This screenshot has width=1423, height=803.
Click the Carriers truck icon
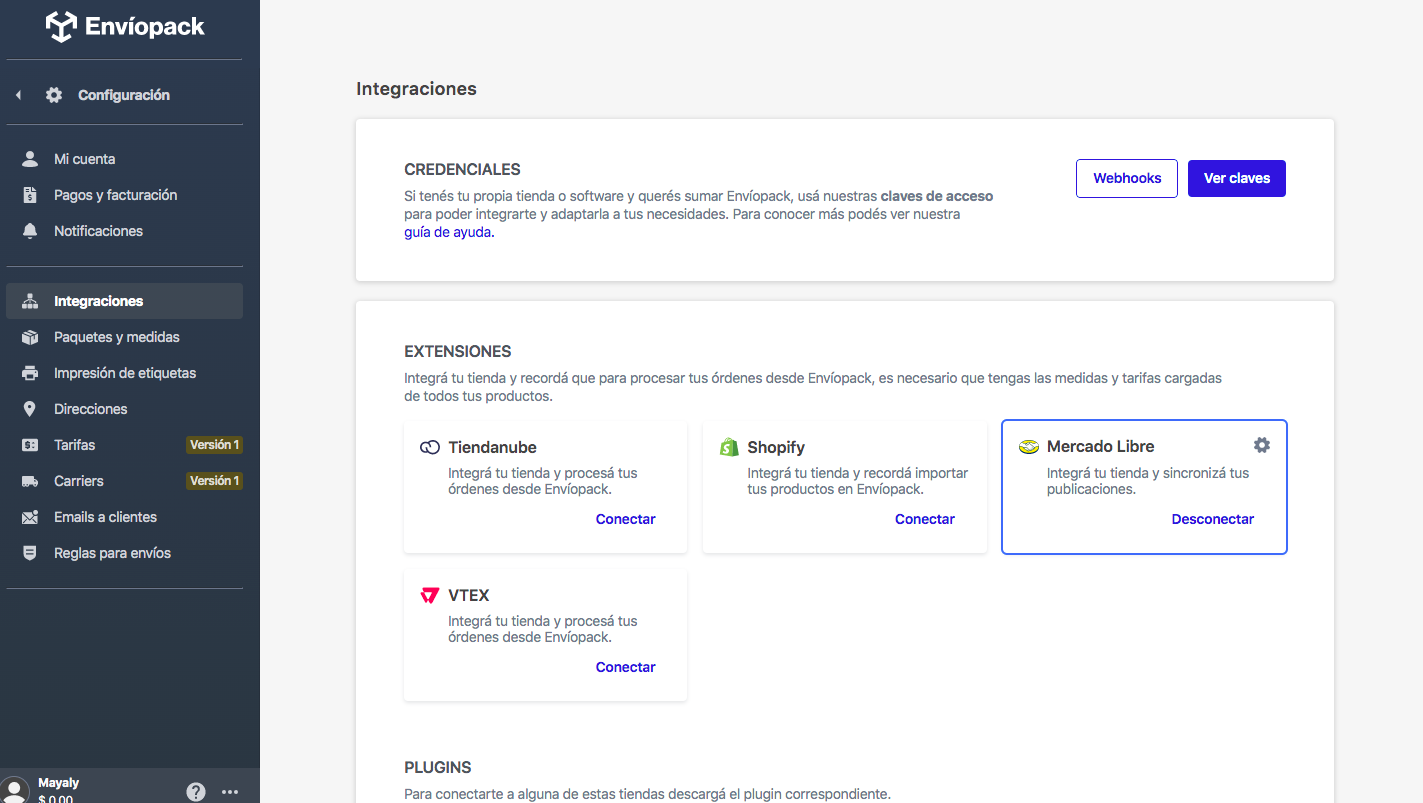(x=30, y=481)
